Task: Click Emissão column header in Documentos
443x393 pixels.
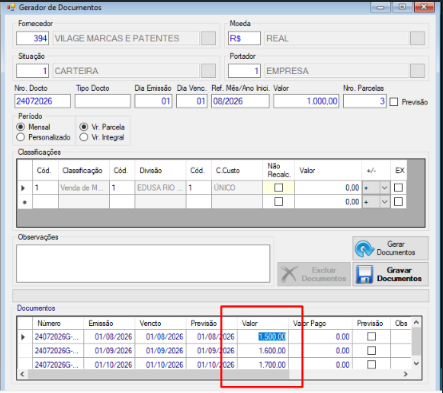Action: [x=109, y=323]
